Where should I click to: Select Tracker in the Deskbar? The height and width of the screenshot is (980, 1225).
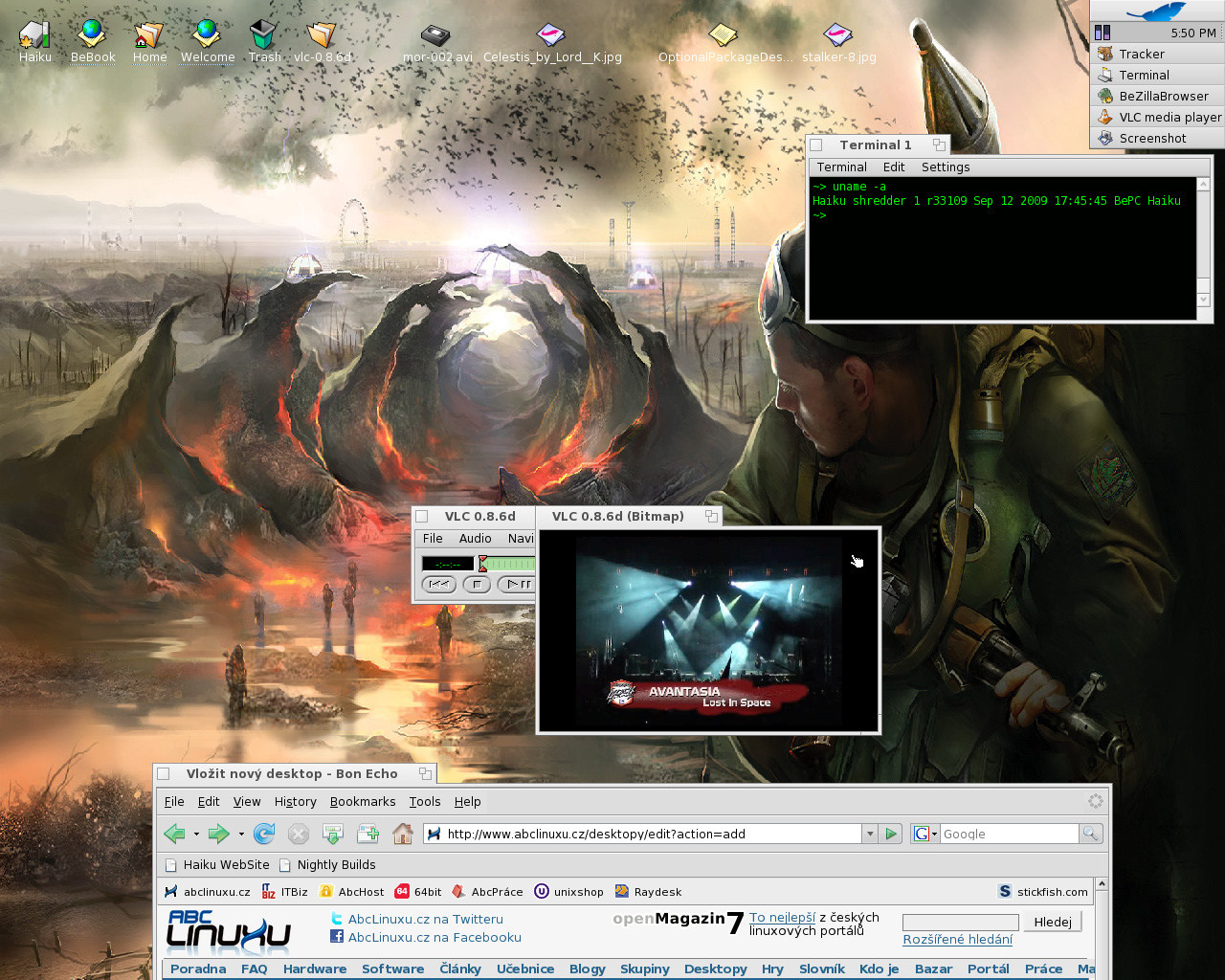click(1157, 54)
